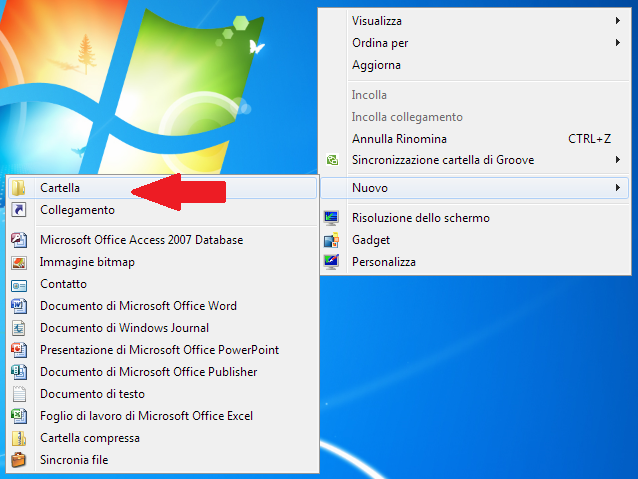
Task: Click the Personalizza monitor icon
Action: [x=331, y=262]
